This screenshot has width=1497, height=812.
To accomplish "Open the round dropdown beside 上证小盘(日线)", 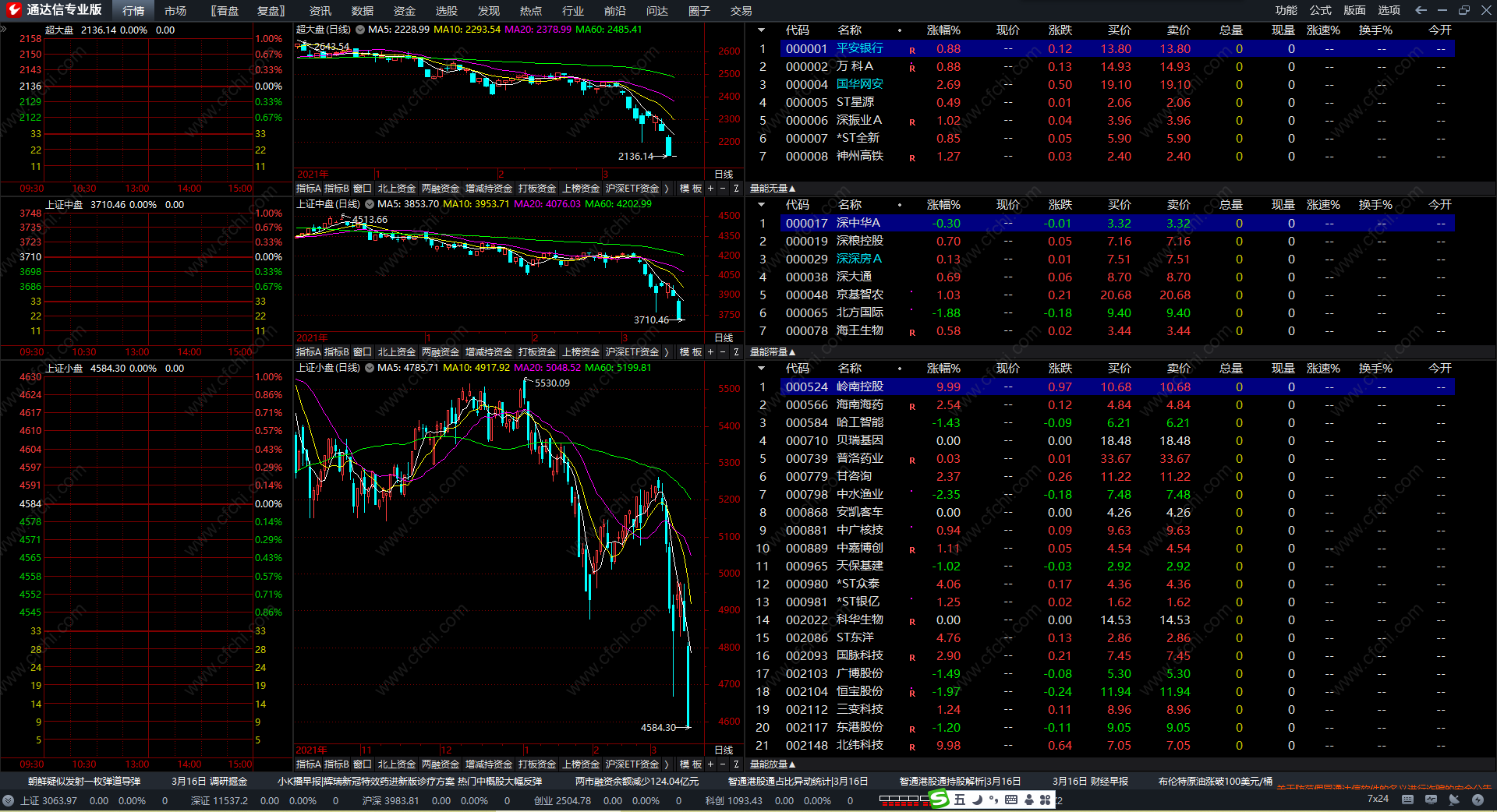I will click(370, 368).
